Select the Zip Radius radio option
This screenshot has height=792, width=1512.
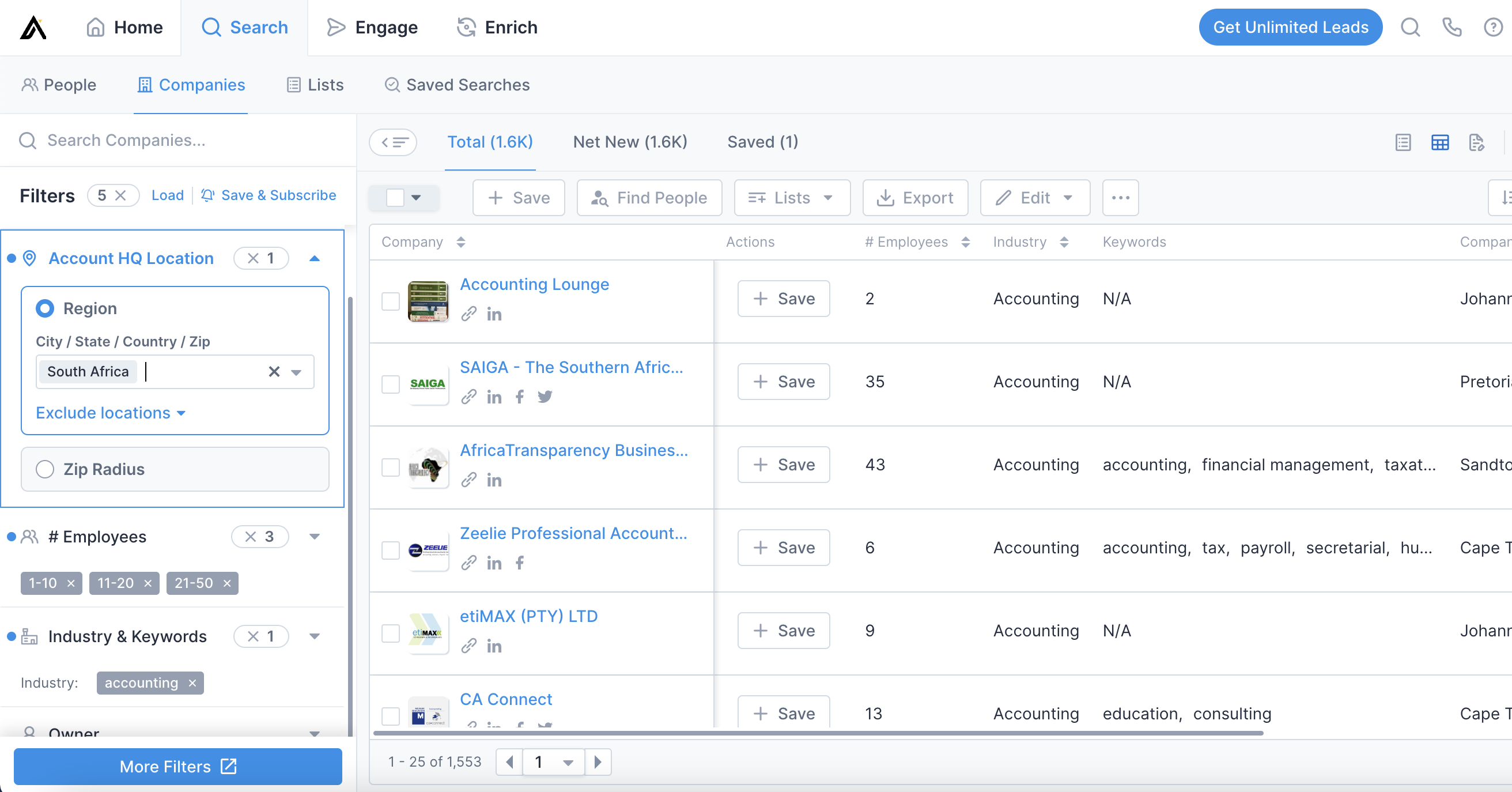tap(44, 469)
